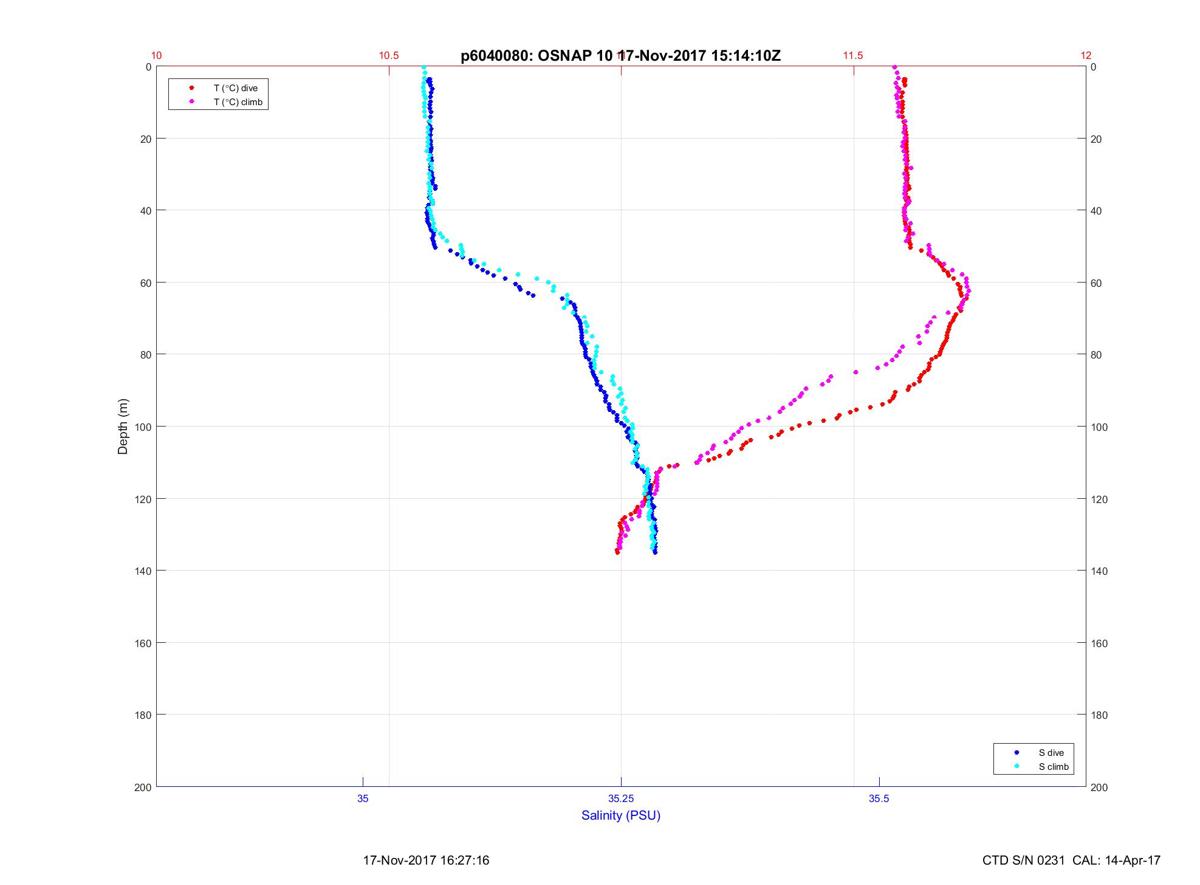
Task: Click the red dot marker in temperature legend
Action: coord(191,88)
